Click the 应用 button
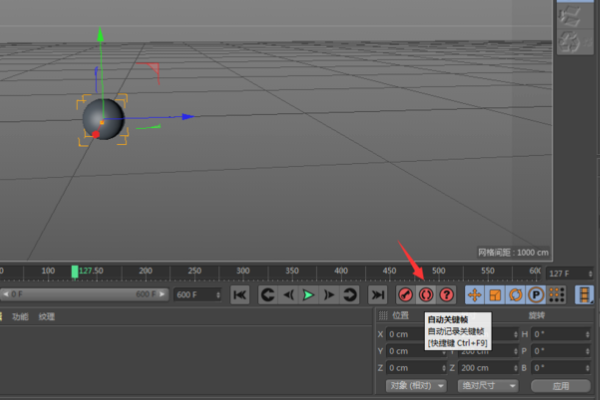This screenshot has width=600, height=400. pos(560,385)
